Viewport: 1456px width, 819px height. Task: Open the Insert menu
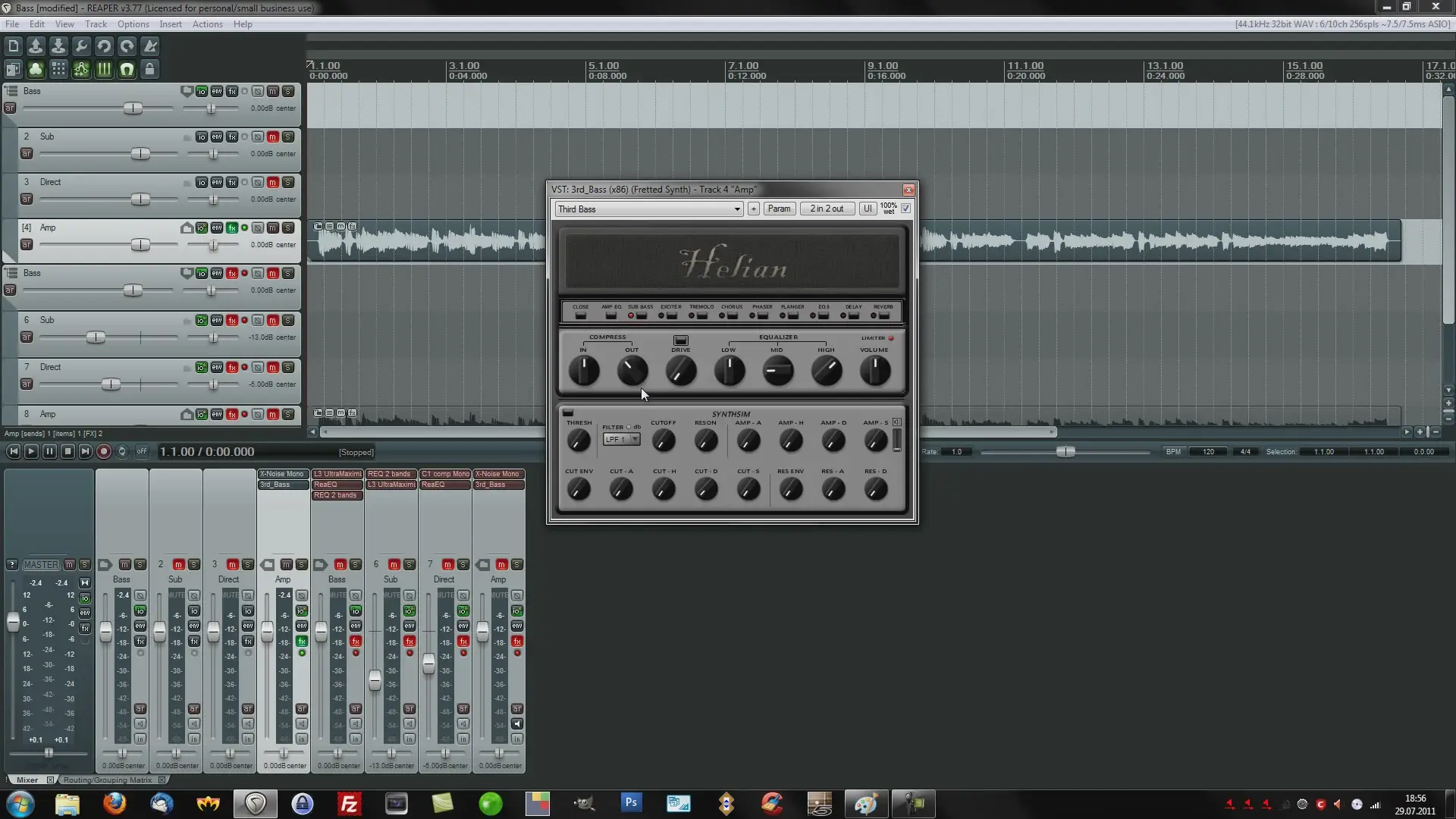point(170,24)
